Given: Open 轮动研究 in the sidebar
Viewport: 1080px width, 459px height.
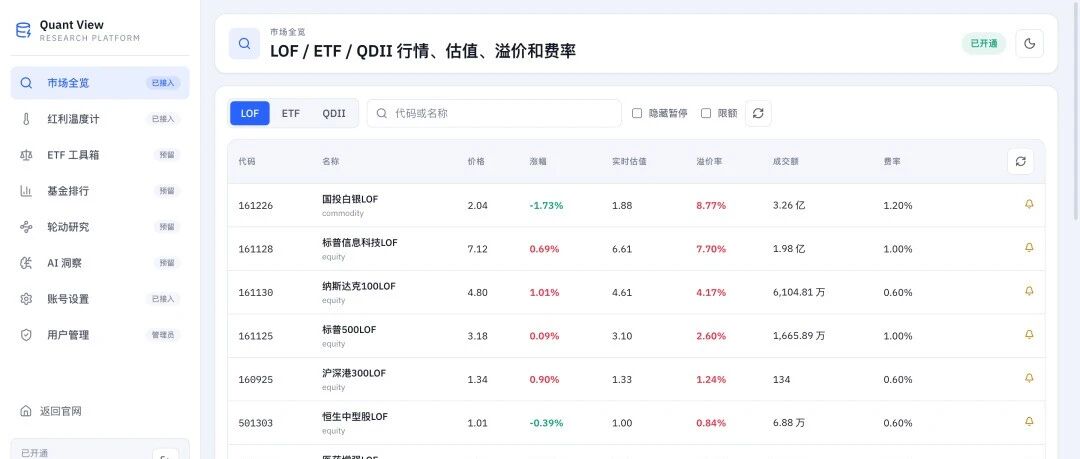Looking at the screenshot, I should (x=100, y=227).
